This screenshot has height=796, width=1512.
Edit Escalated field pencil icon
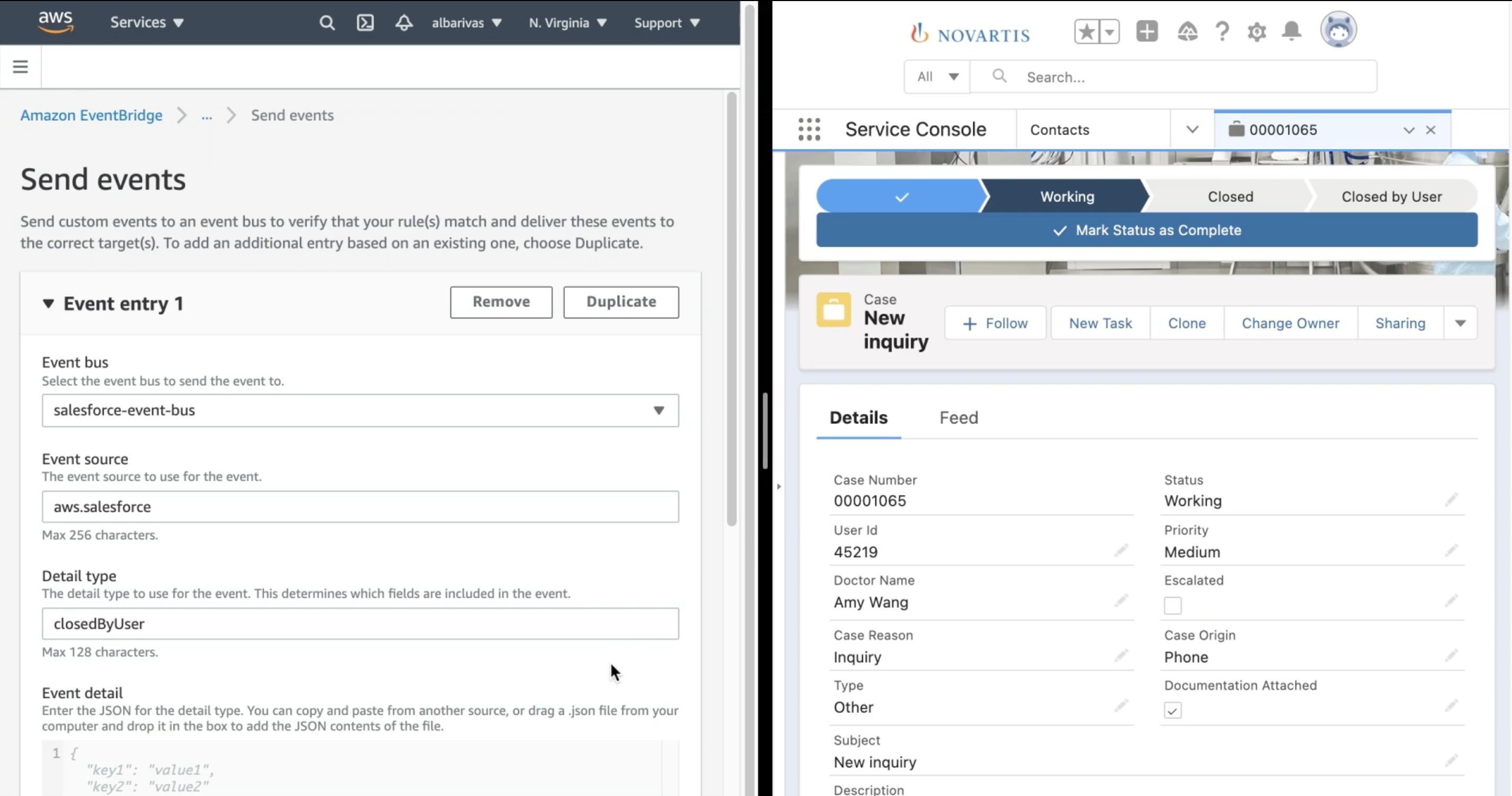coord(1451,600)
